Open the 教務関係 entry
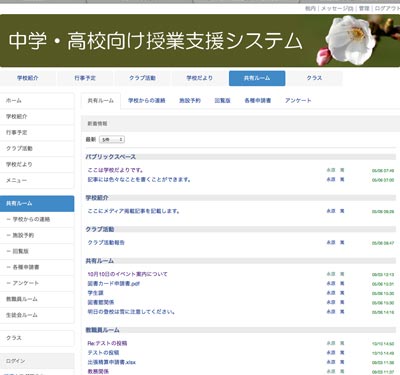This screenshot has height=375, width=400. [98, 371]
